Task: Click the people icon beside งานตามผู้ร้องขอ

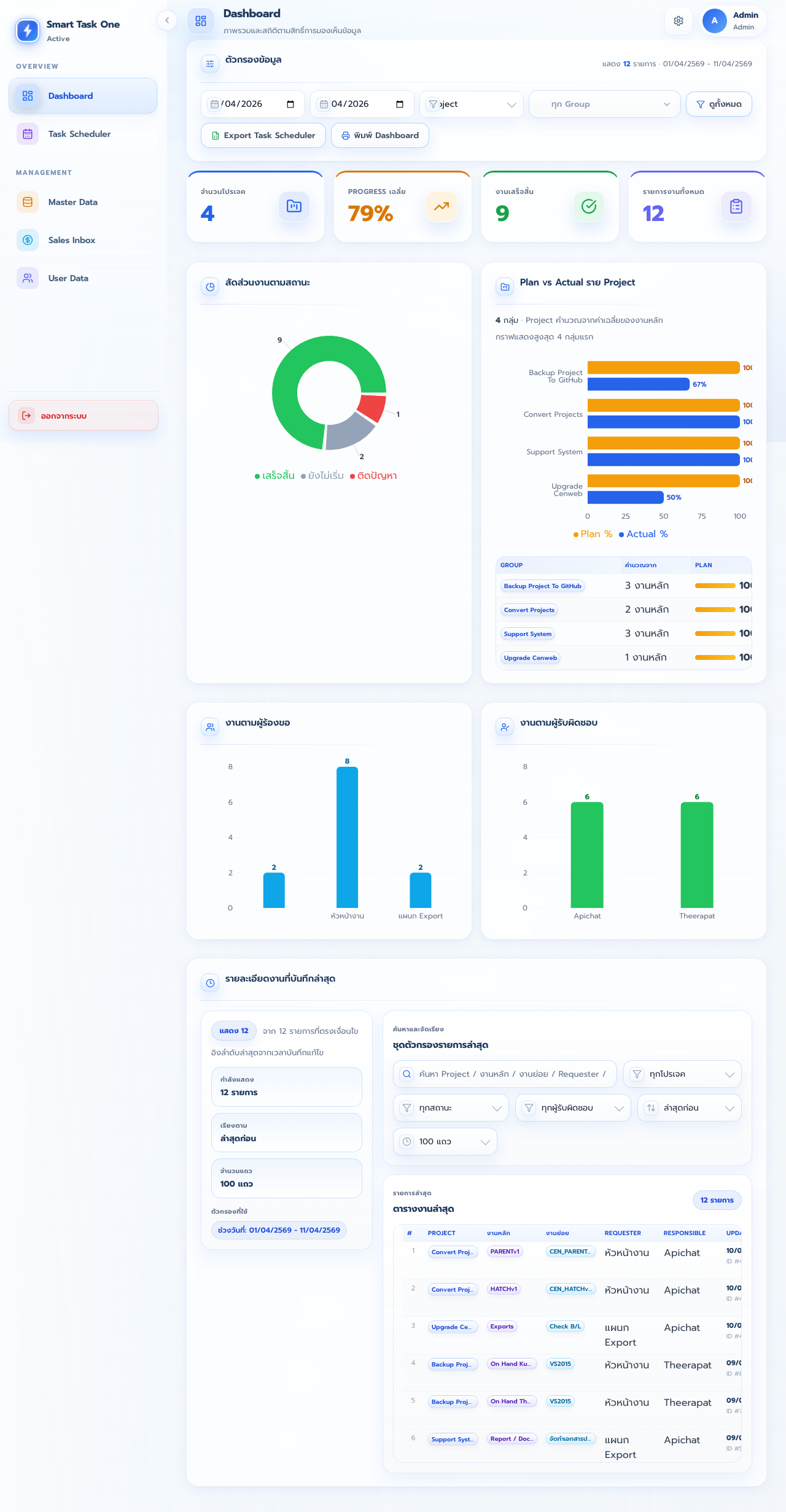Action: coord(210,727)
